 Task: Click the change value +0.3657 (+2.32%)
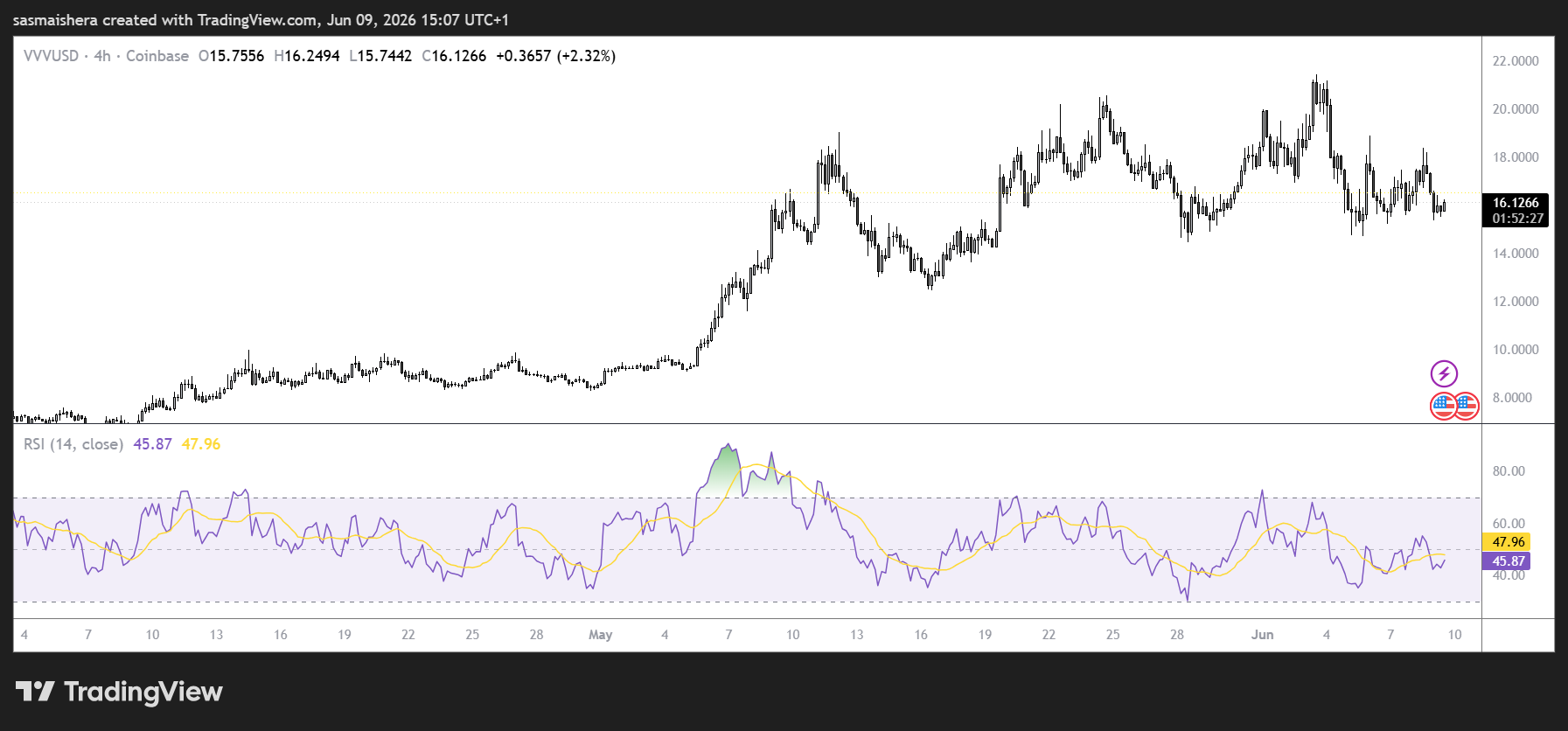pyautogui.click(x=555, y=56)
